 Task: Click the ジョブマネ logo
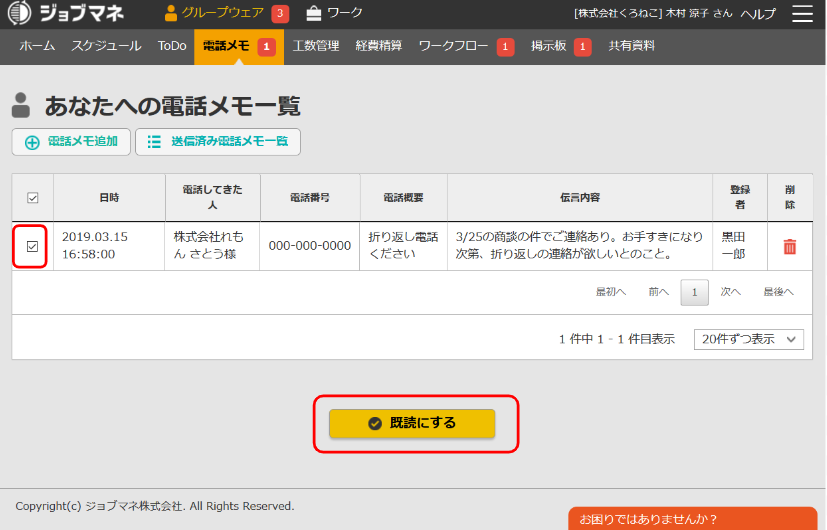[66, 13]
